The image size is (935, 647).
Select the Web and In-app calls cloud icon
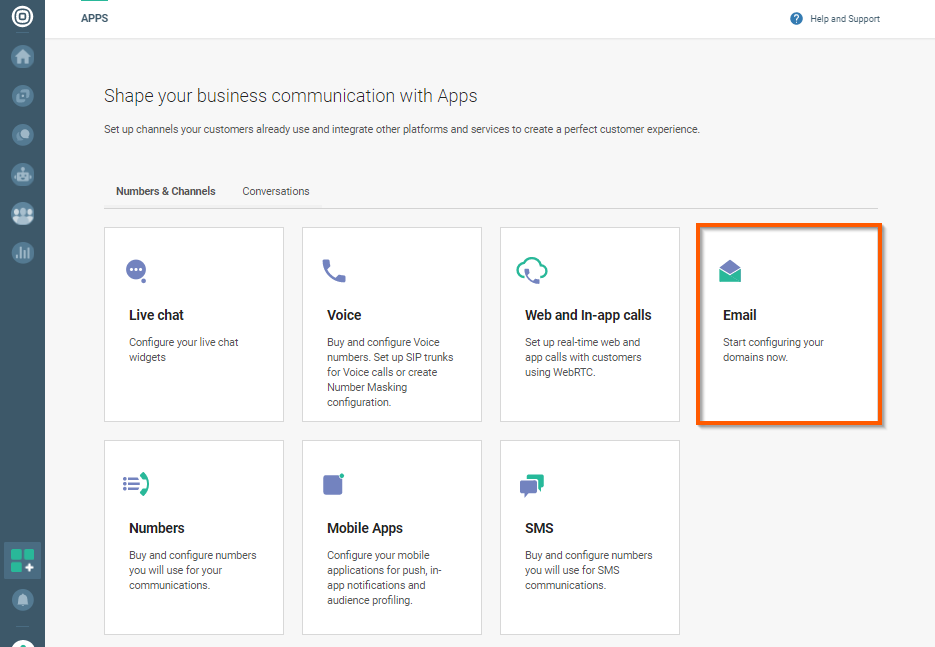532,270
